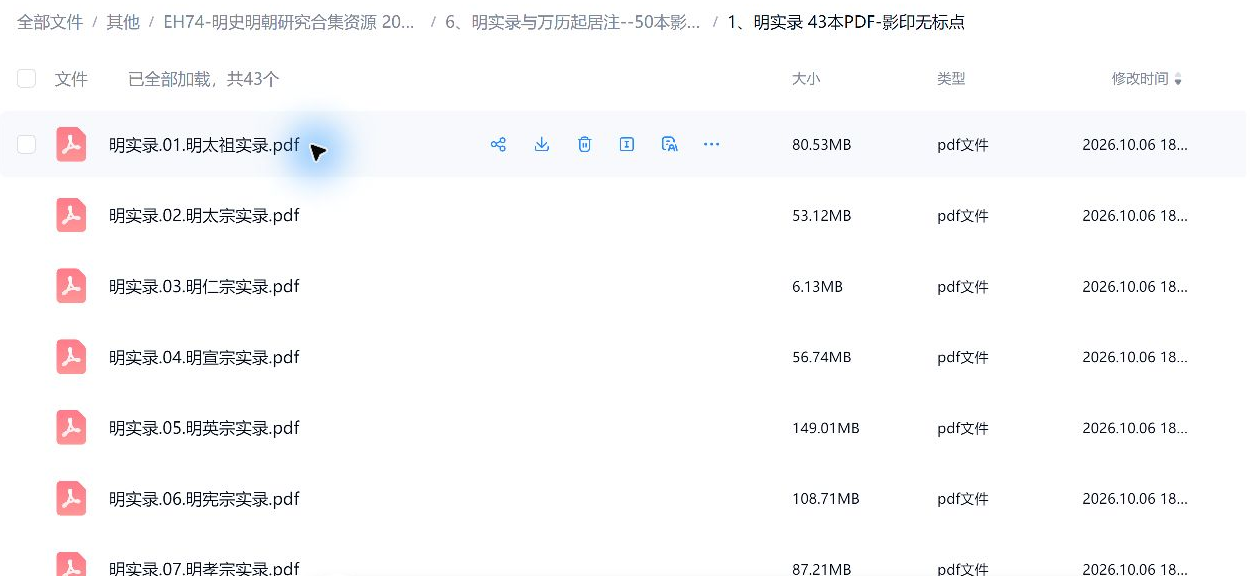
Task: Open EH74-明史明朝研究合集资源 breadcrumb folder
Action: (x=289, y=22)
